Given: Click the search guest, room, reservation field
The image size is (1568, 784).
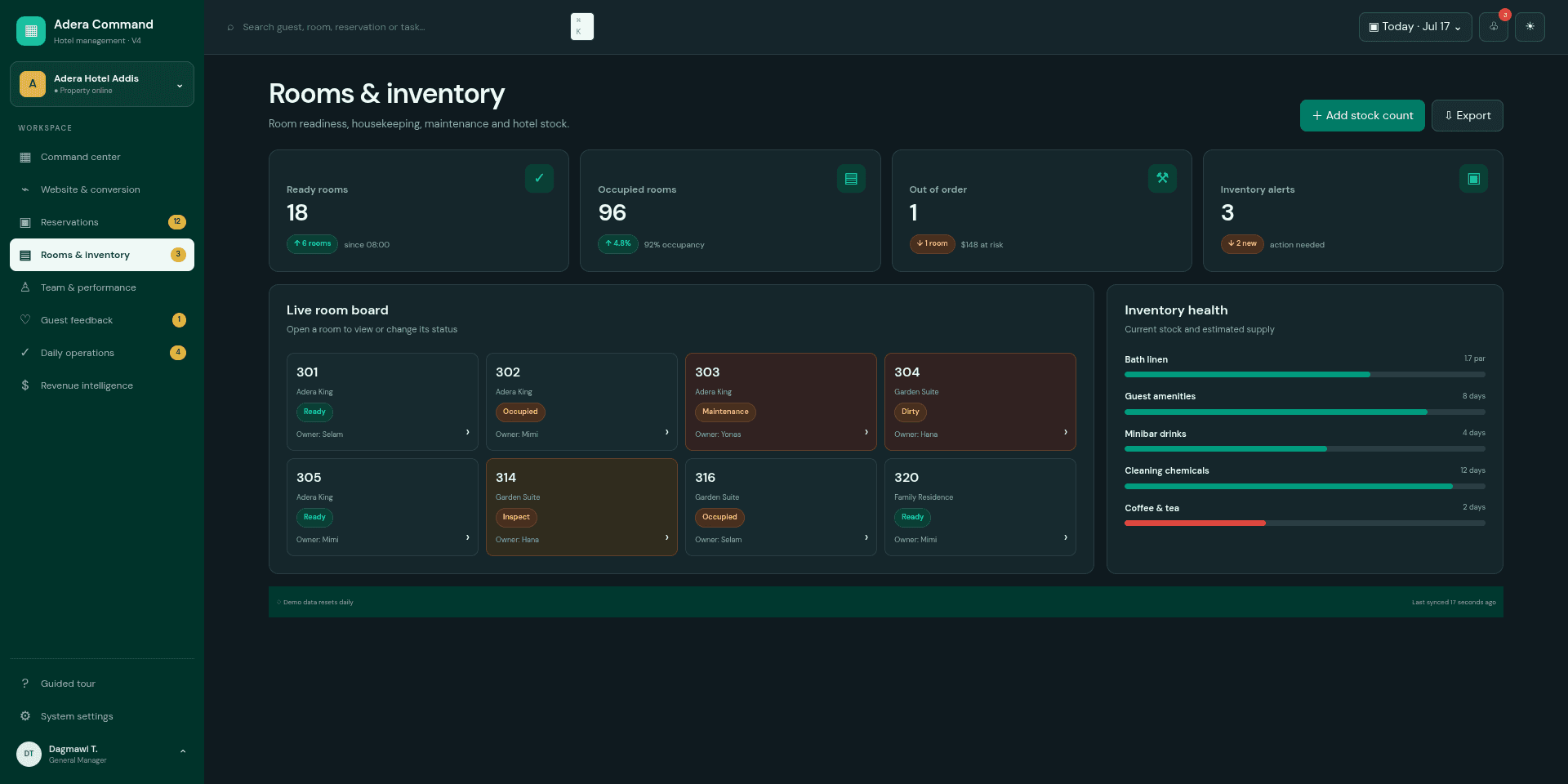Looking at the screenshot, I should 408,27.
